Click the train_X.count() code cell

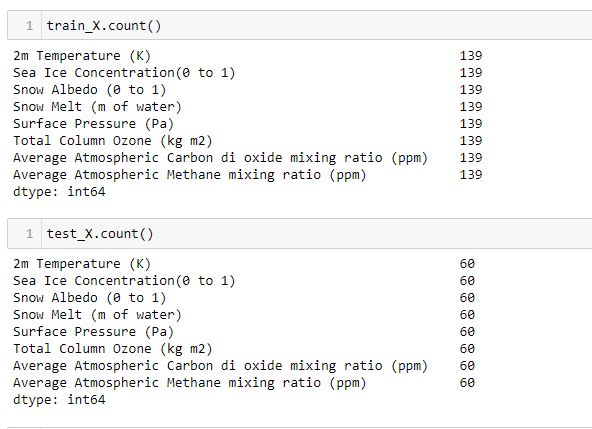point(299,25)
